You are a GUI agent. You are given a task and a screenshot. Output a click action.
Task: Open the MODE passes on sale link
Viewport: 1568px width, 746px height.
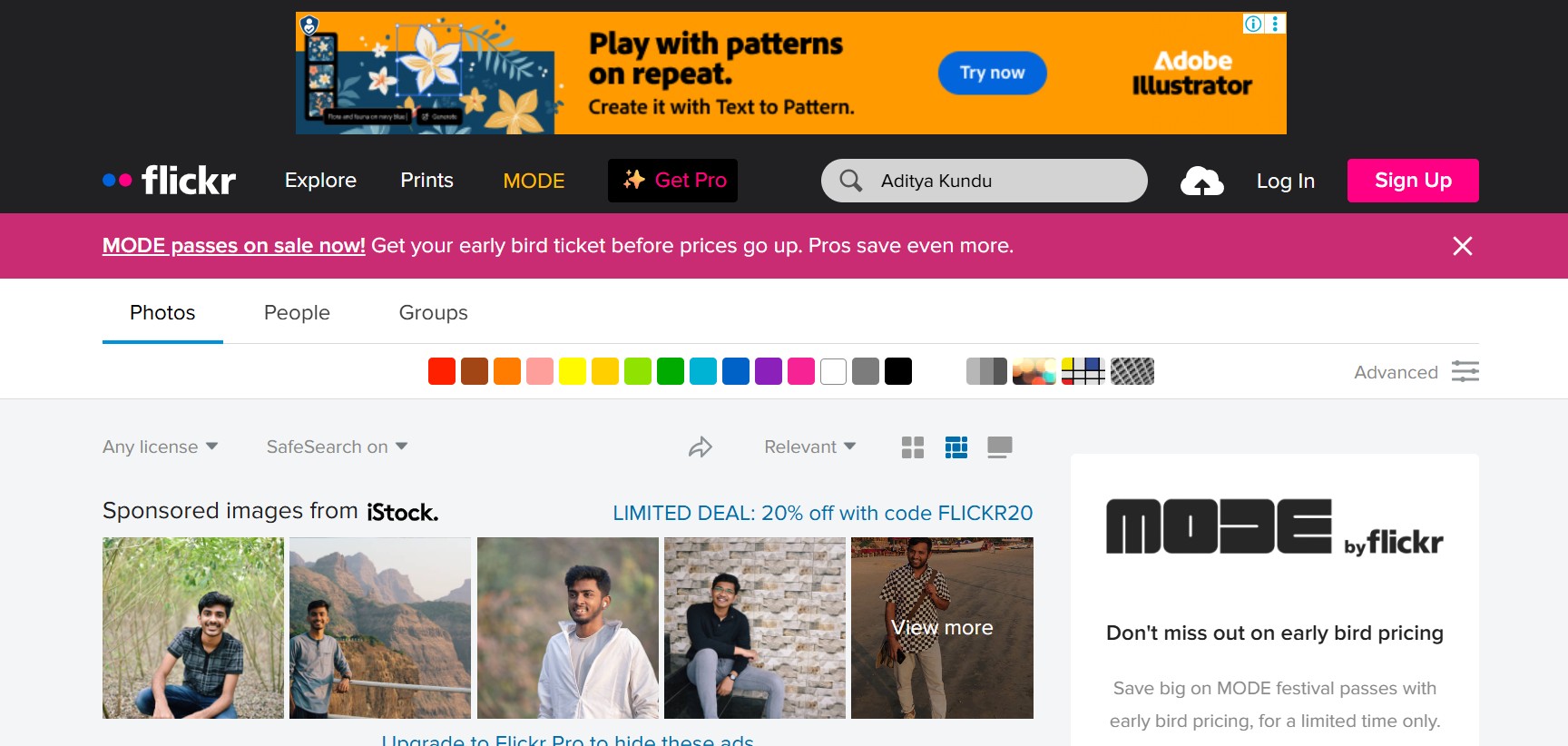233,246
